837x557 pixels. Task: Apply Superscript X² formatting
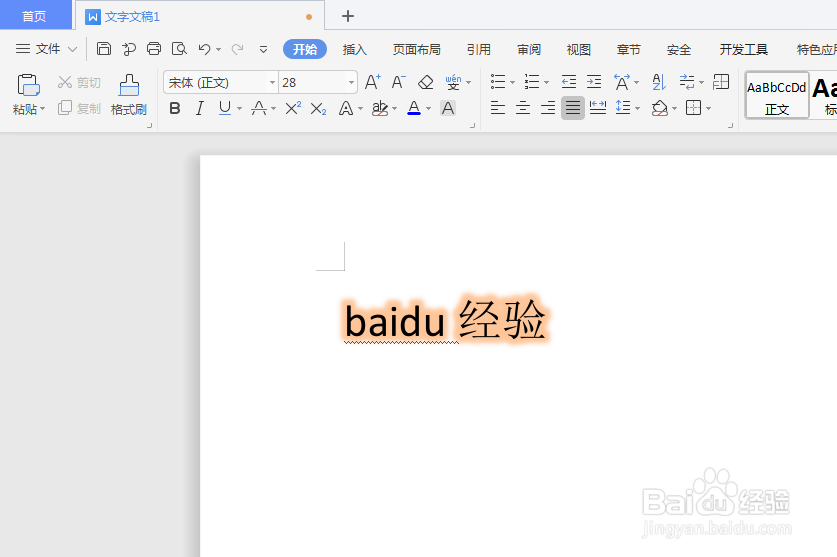(293, 108)
